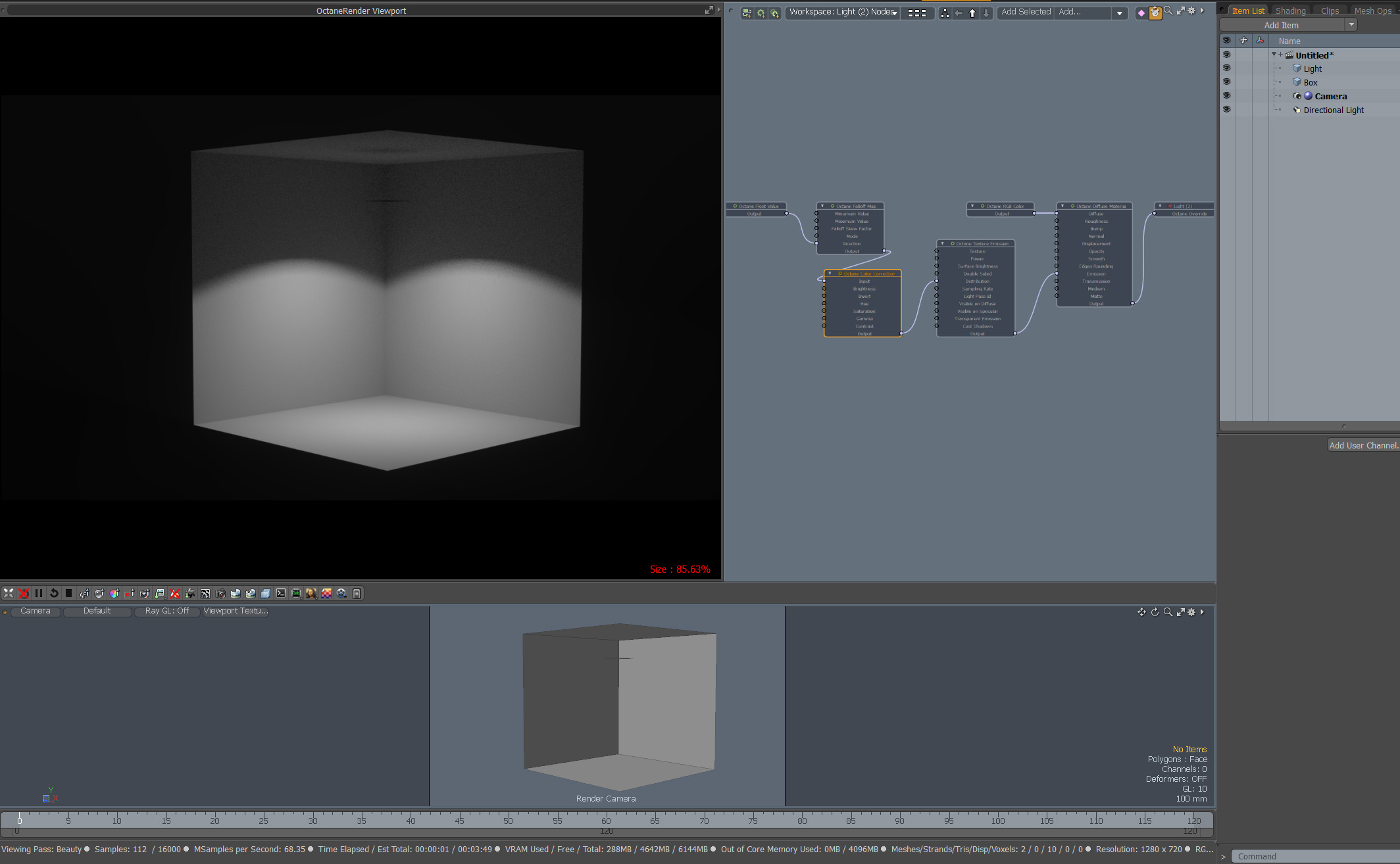Pause the Octane render

click(x=39, y=593)
